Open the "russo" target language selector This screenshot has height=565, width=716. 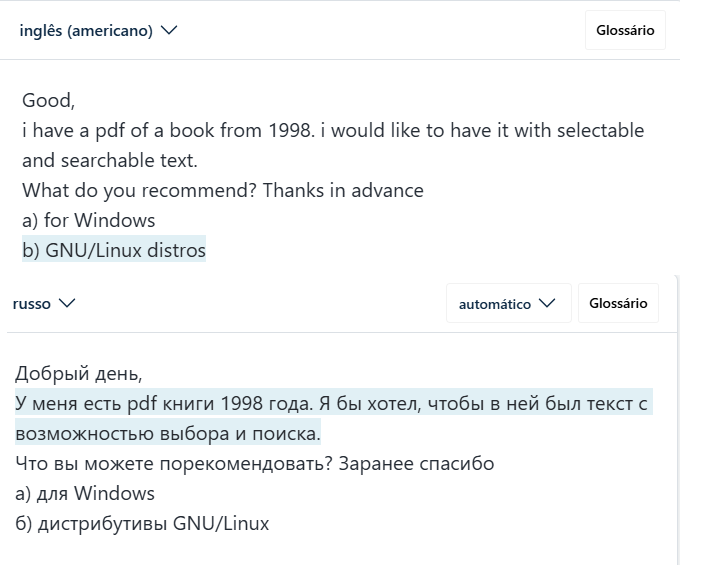point(33,304)
